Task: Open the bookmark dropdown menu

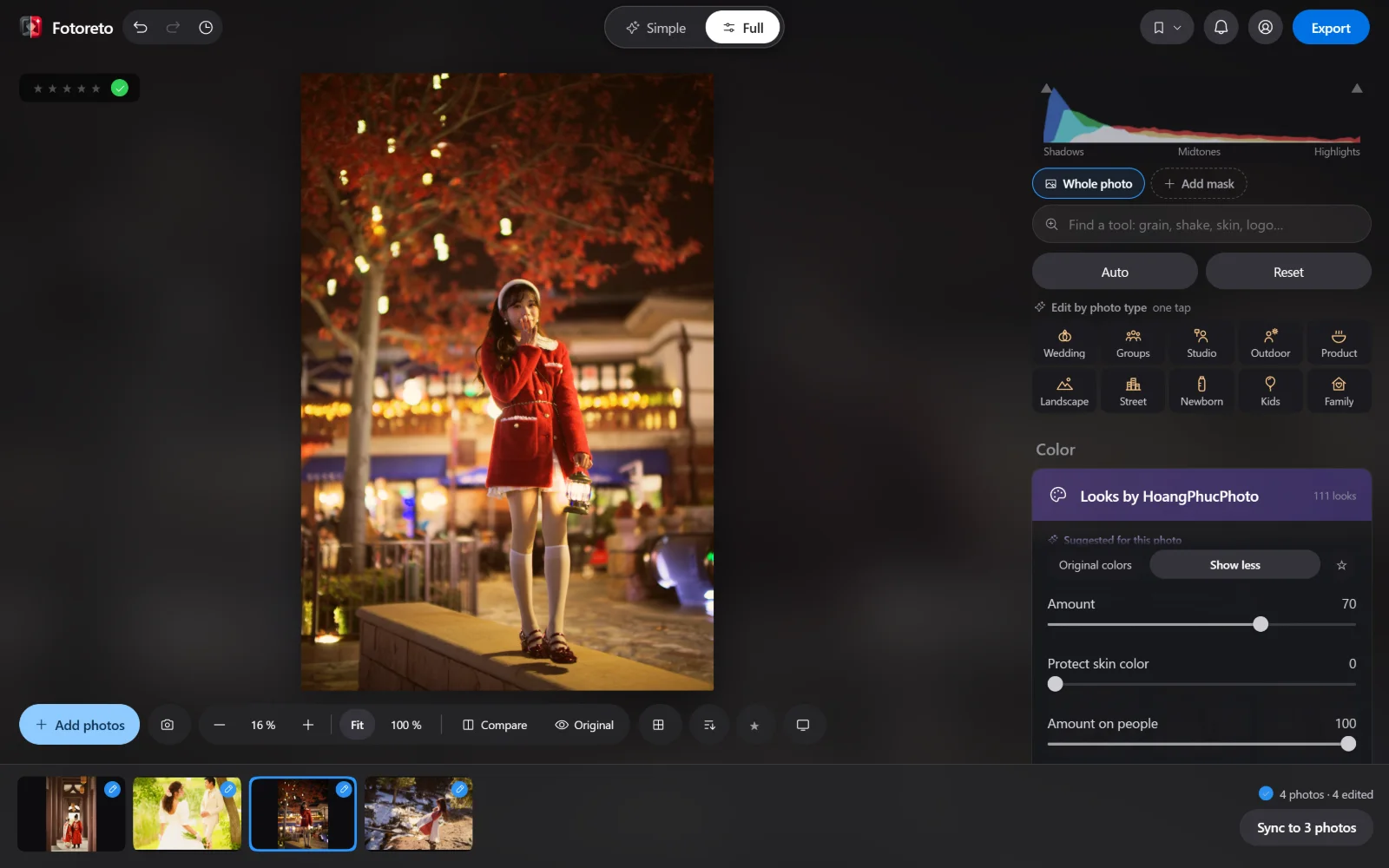Action: coord(1167,28)
